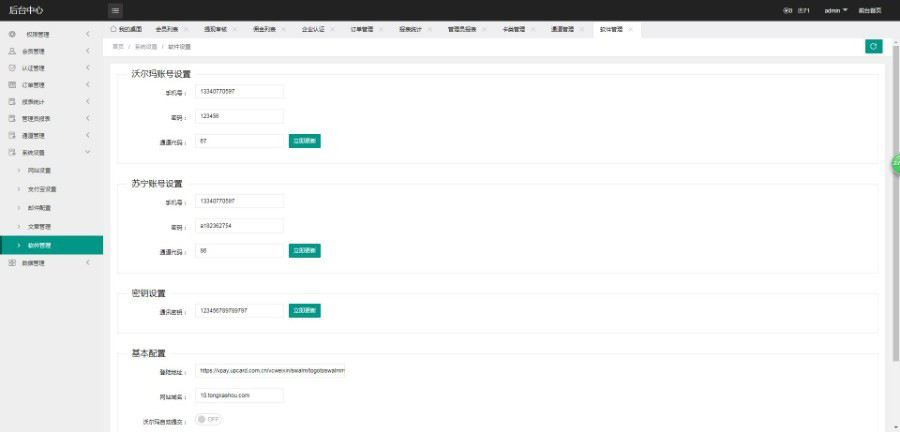Expand the 通道管理 sidebar menu chevron

tap(88, 135)
